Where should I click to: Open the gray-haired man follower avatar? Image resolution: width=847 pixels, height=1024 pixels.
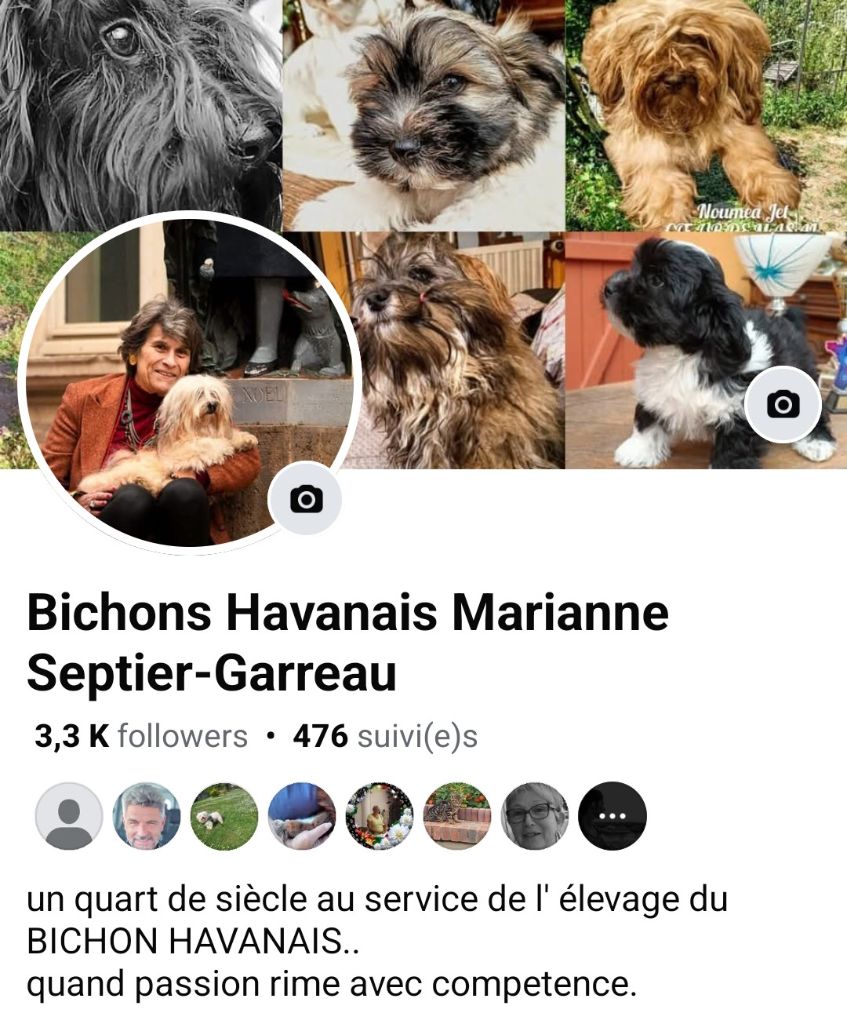tap(146, 816)
